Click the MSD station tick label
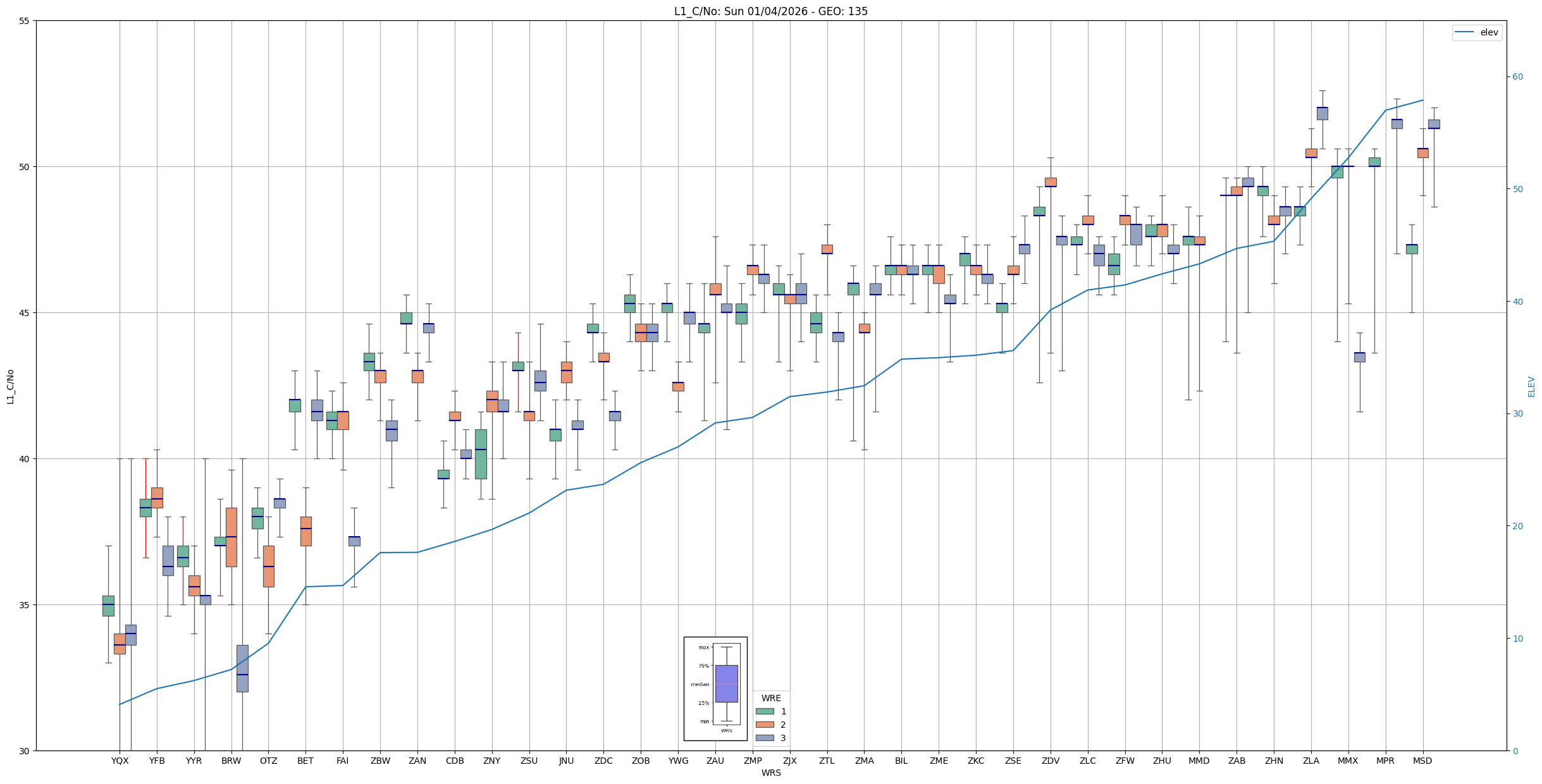Image resolution: width=1542 pixels, height=784 pixels. (1422, 761)
